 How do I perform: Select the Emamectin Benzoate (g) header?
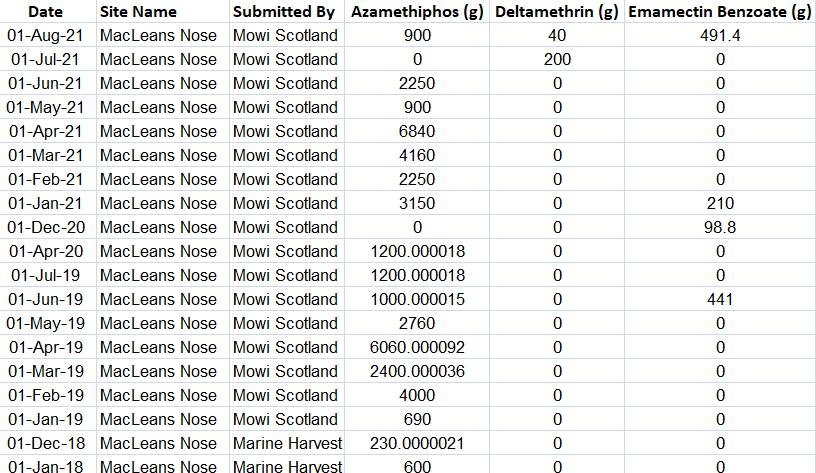tap(719, 12)
